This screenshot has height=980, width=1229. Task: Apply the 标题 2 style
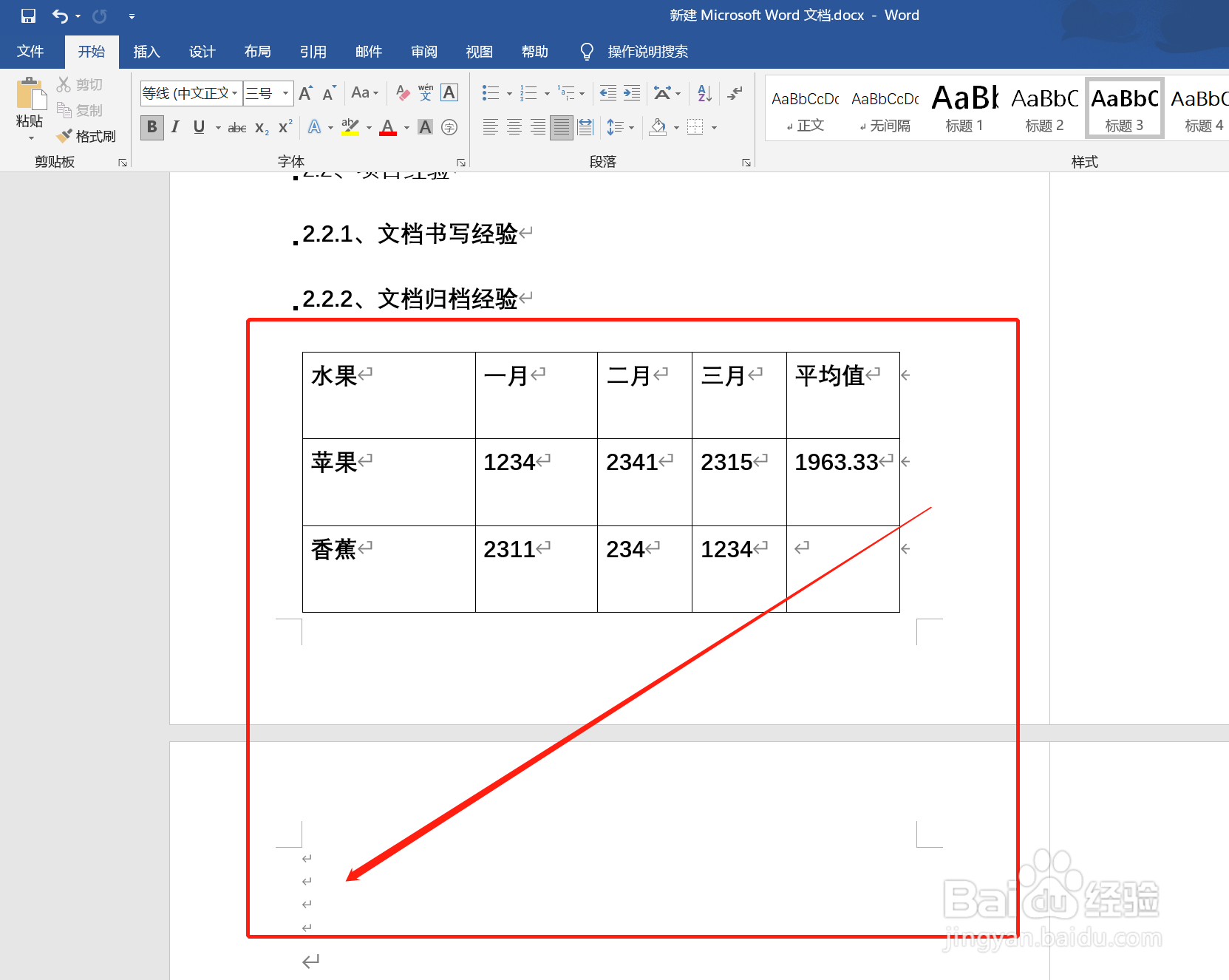pos(1044,107)
